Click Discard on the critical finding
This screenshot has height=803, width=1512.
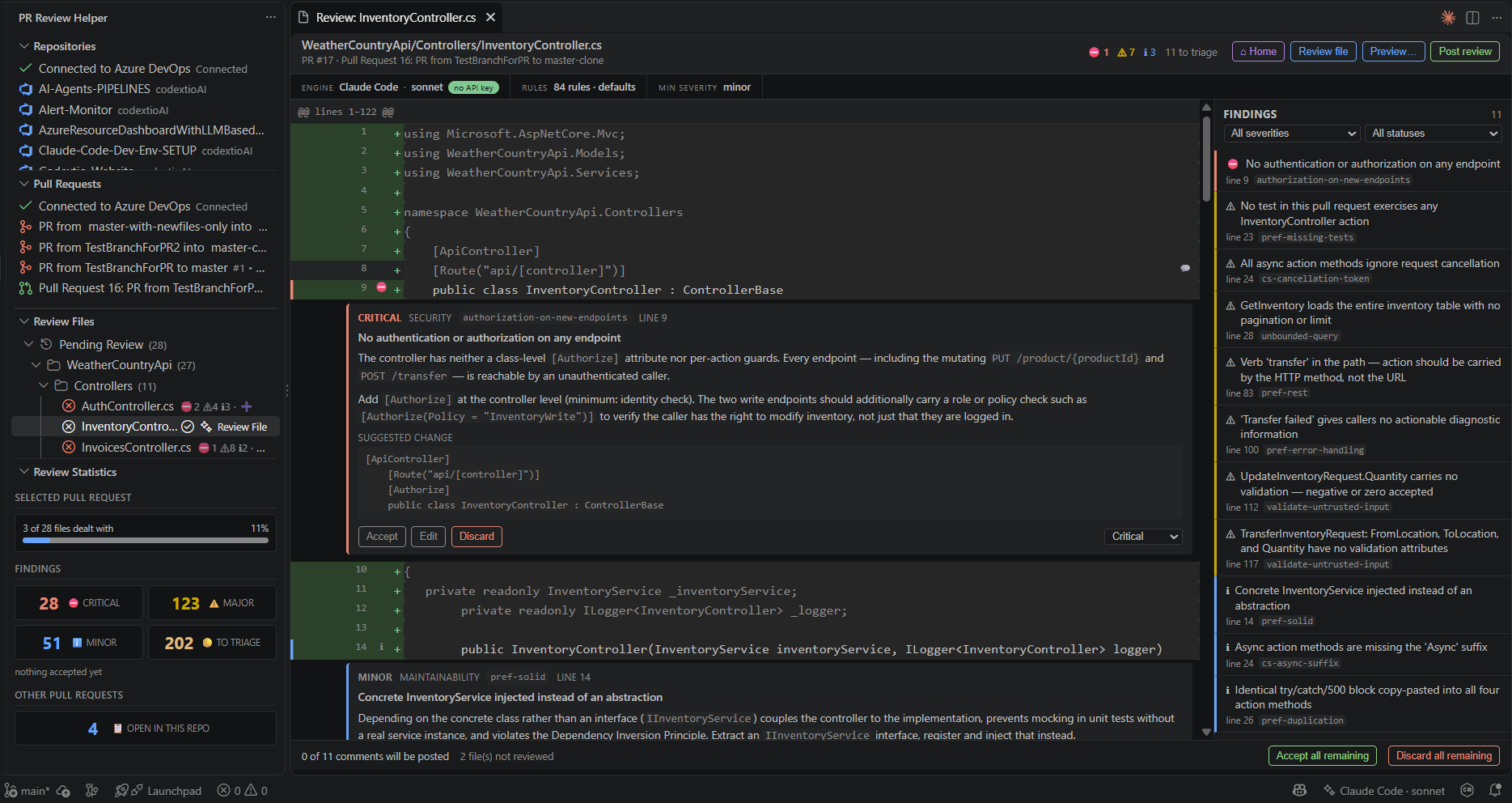[x=476, y=537]
